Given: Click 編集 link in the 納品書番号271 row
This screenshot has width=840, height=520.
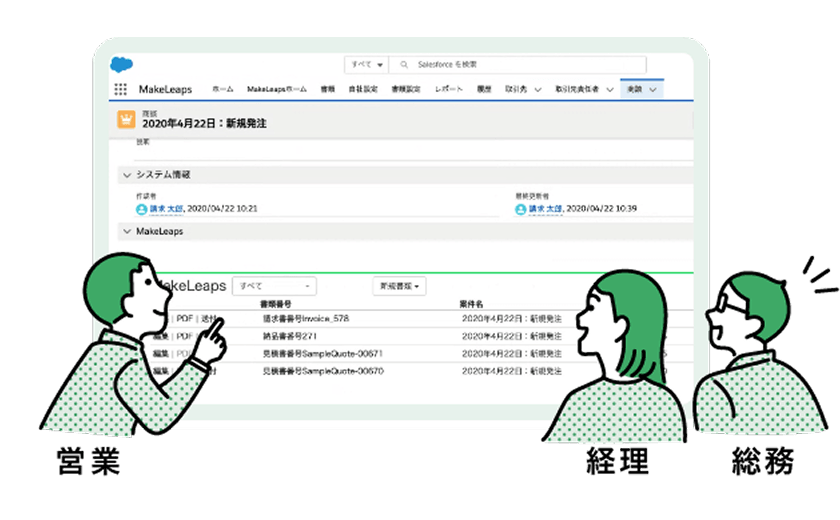Looking at the screenshot, I should [161, 336].
